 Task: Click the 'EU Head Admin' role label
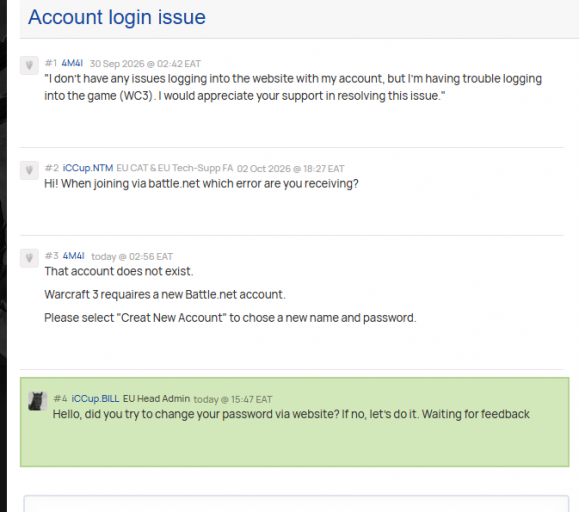pos(156,399)
